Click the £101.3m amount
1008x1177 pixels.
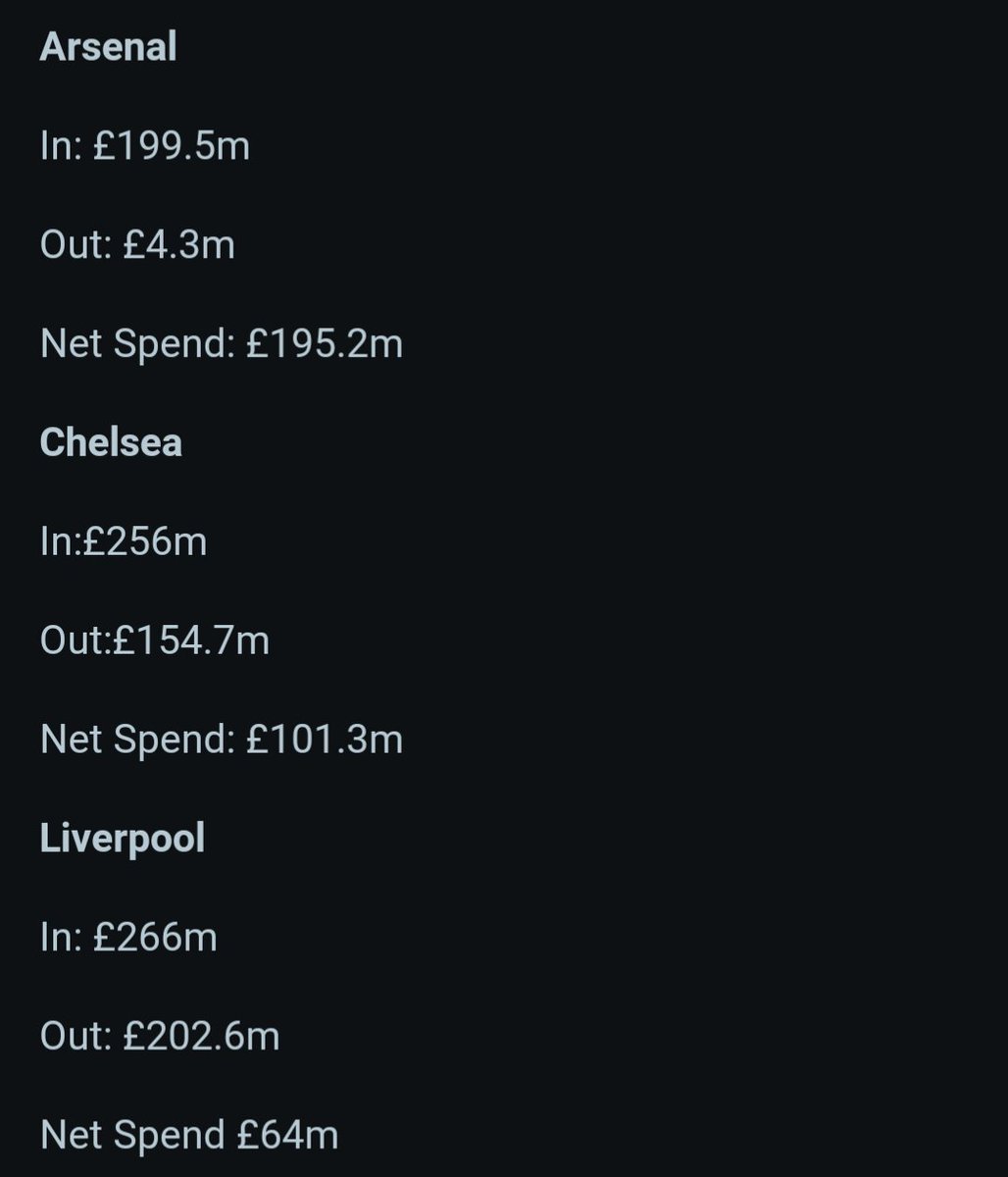[x=325, y=739]
